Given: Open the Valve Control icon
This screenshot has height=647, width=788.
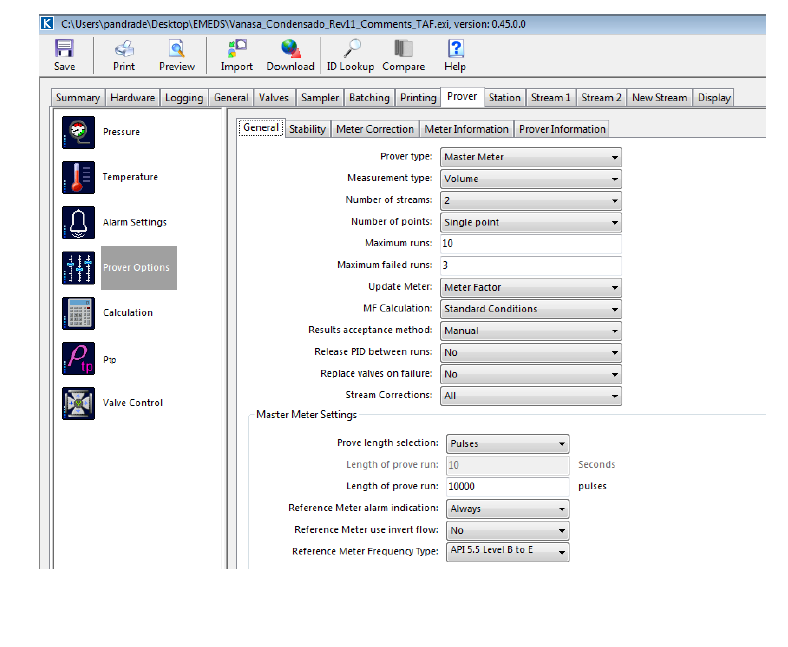Looking at the screenshot, I should click(x=78, y=403).
